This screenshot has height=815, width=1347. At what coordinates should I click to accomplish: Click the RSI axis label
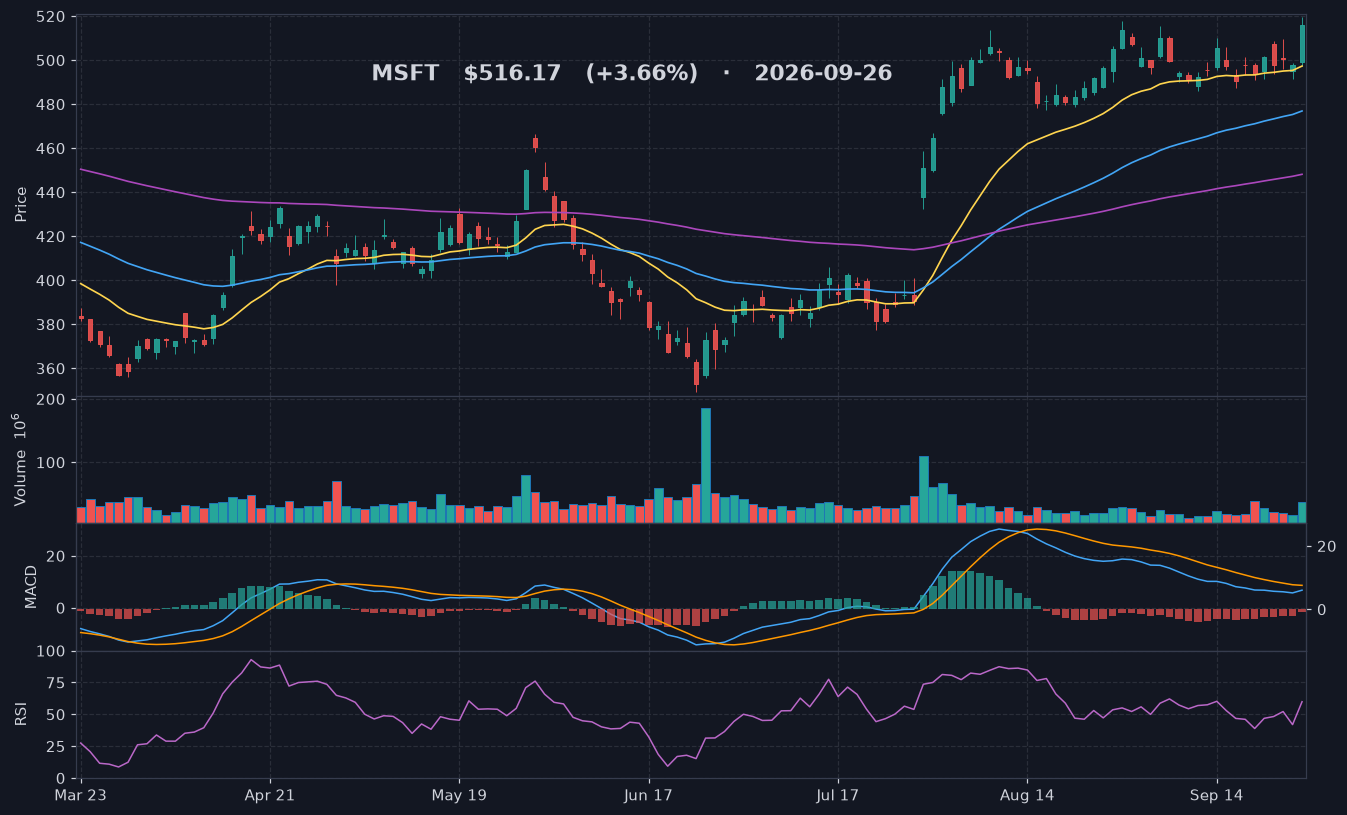(21, 713)
